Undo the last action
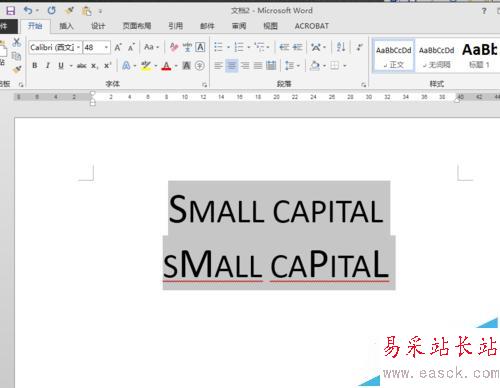 pos(28,11)
